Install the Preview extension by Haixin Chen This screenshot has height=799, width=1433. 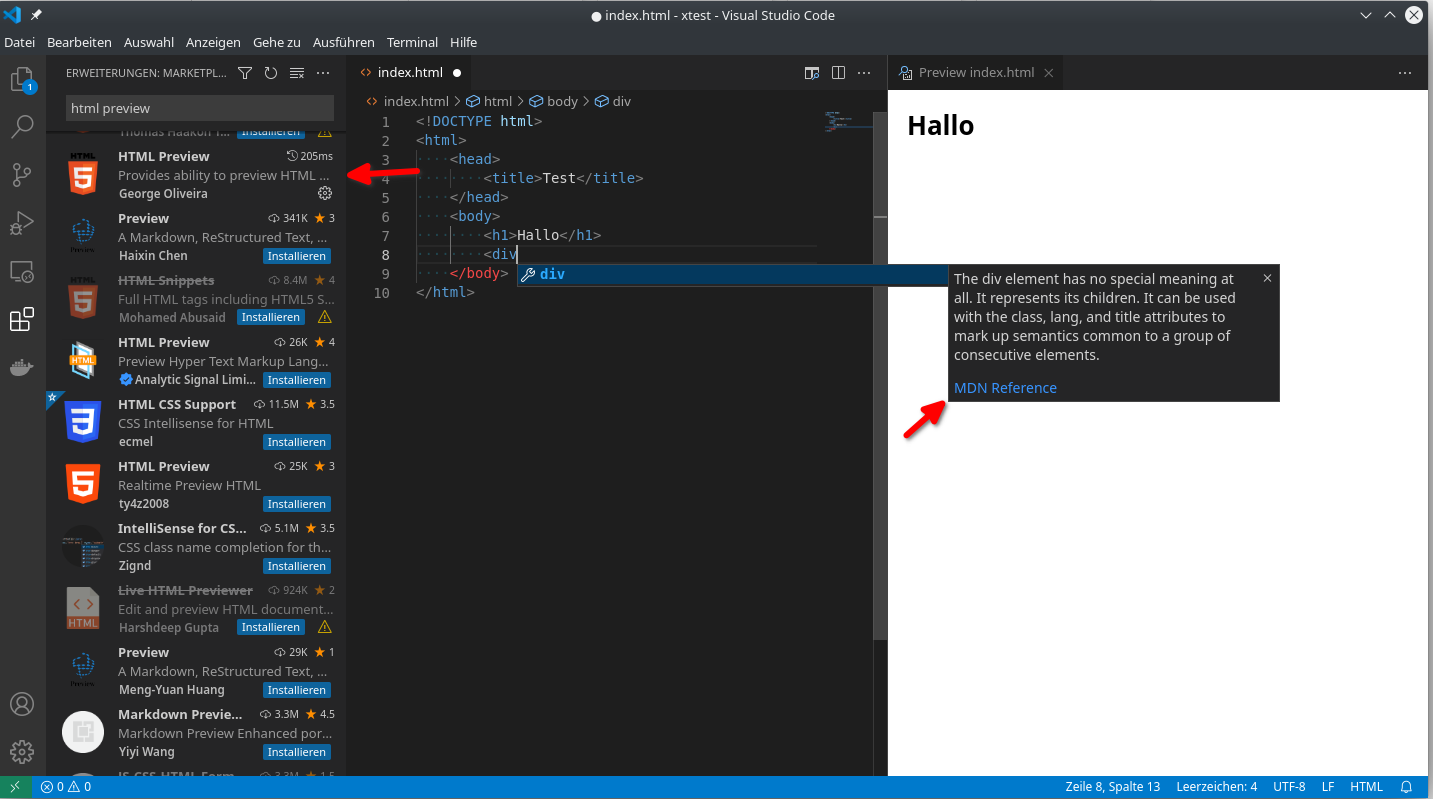point(297,256)
